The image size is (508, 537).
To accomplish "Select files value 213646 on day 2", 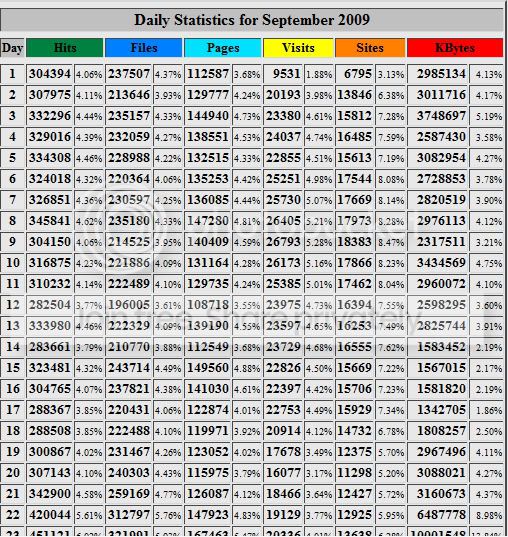I will [x=129, y=95].
